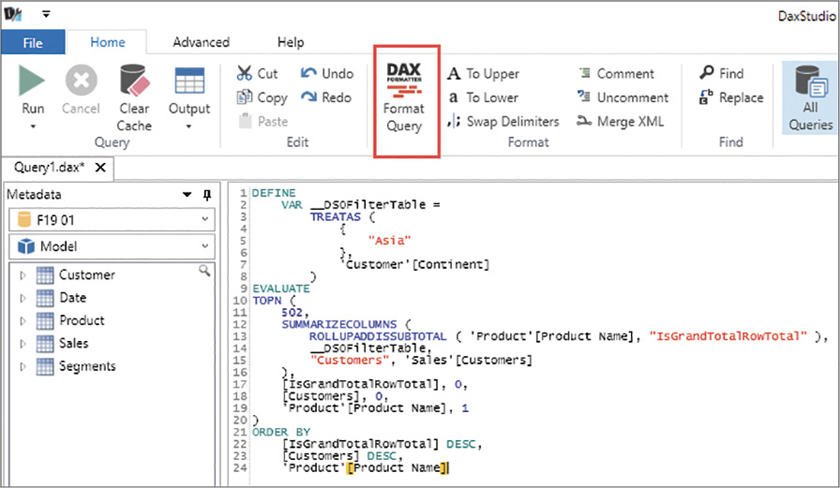
Task: Select the Query1.dax document tab
Action: tap(49, 167)
